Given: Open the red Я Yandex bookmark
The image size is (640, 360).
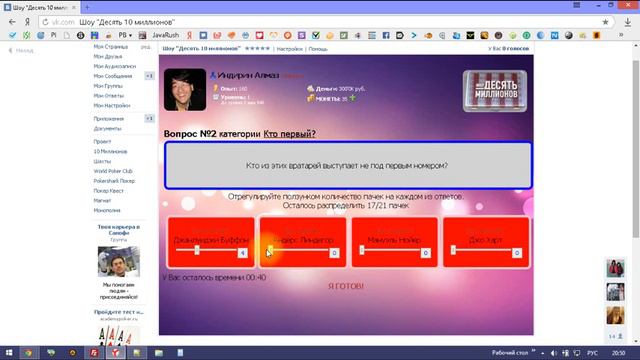Looking at the screenshot, I should 189,36.
